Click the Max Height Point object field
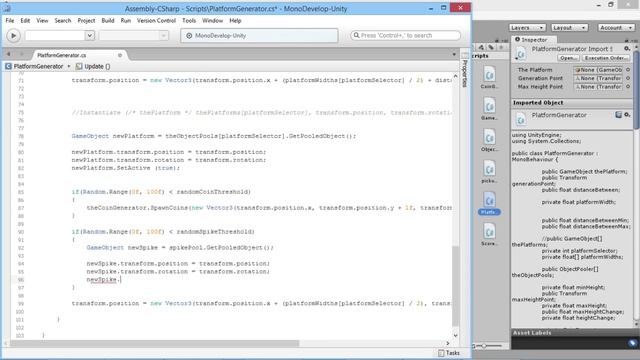 pyautogui.click(x=598, y=87)
